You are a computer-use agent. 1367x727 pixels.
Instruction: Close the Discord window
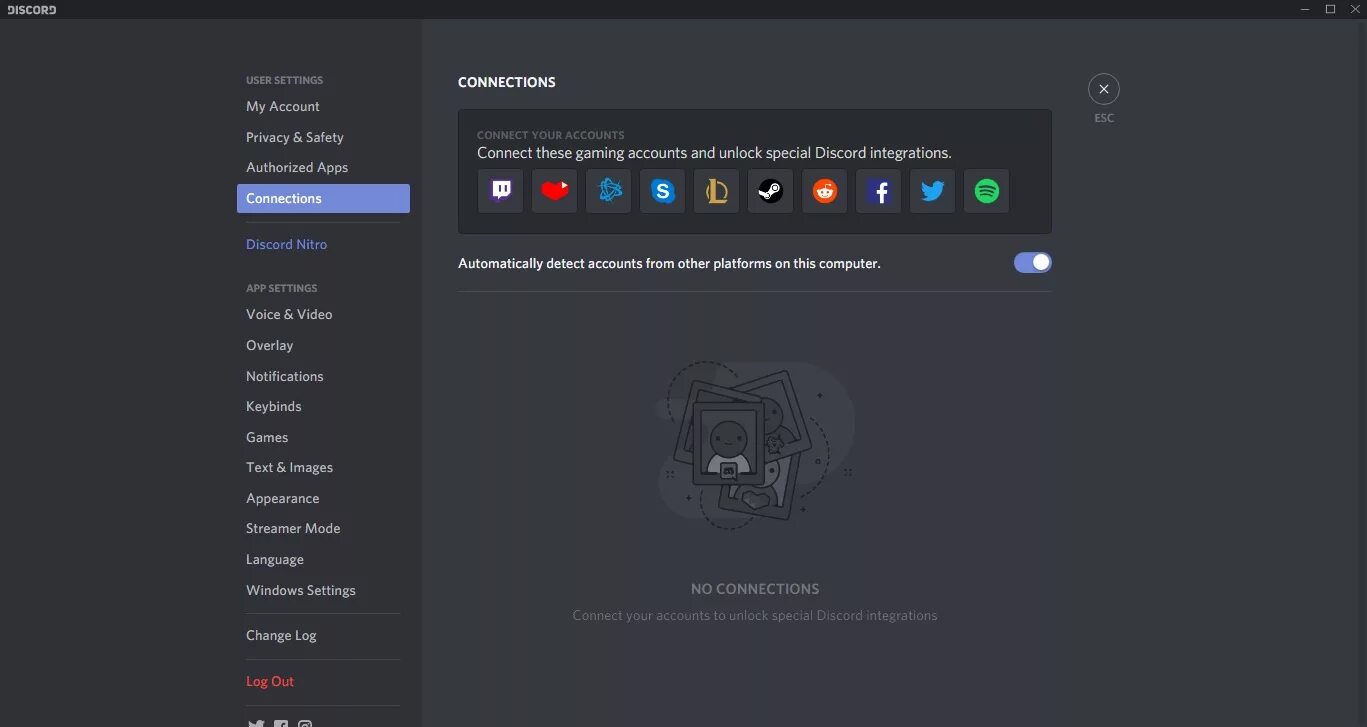click(x=1355, y=9)
